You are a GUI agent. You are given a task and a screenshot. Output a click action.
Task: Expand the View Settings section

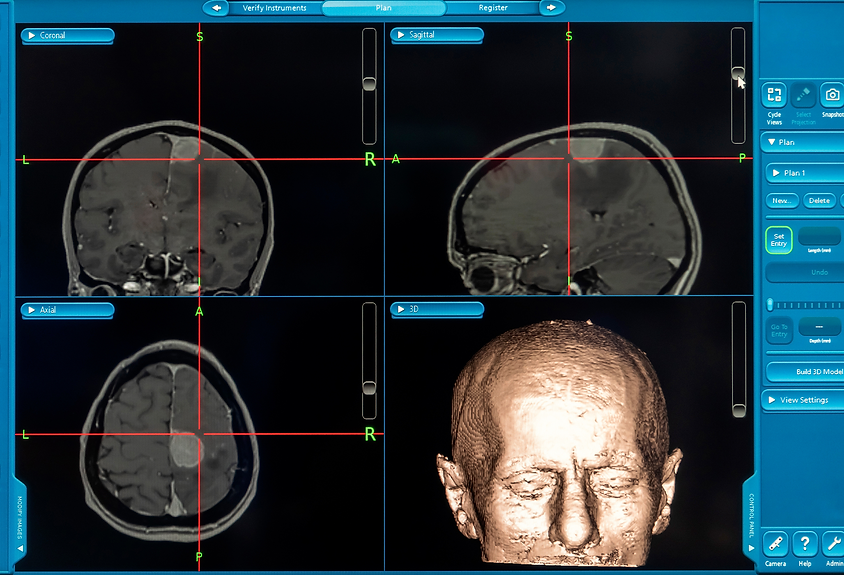tap(803, 400)
